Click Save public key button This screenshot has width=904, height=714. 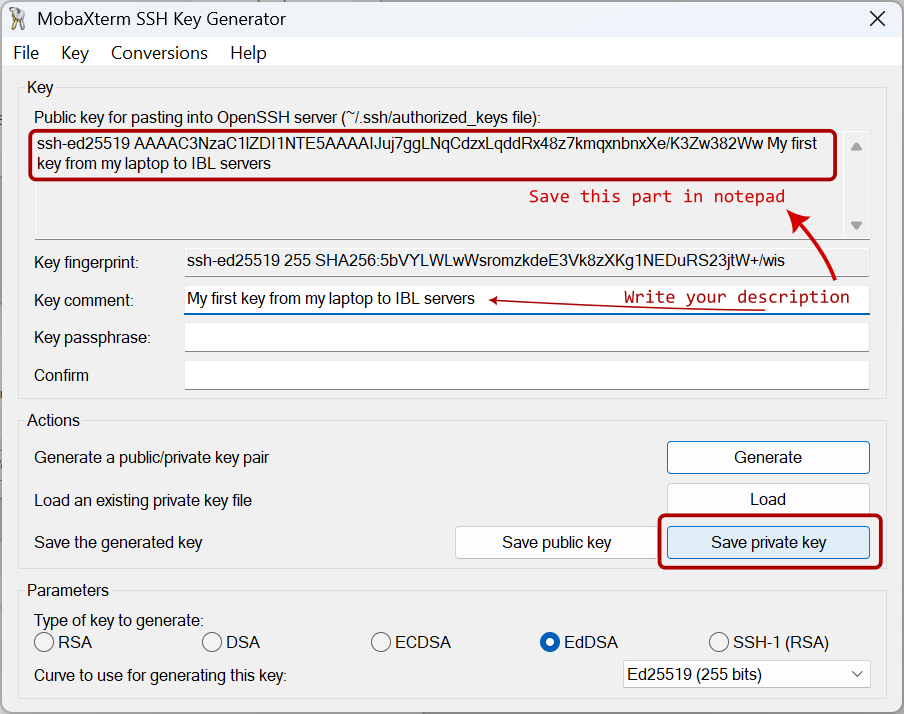pyautogui.click(x=556, y=542)
